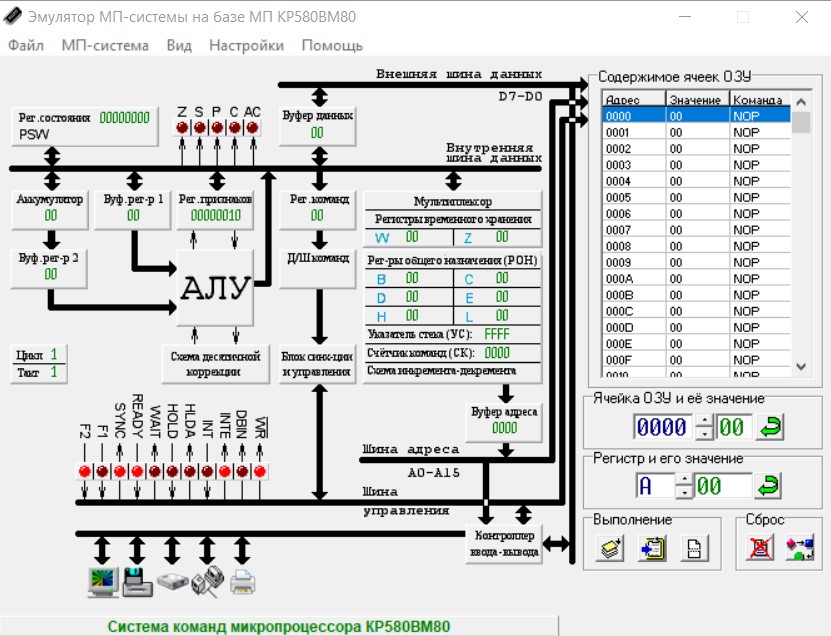Image resolution: width=831 pixels, height=636 pixels.
Task: Click the RAM table scrollbar thumb
Action: pyautogui.click(x=801, y=122)
